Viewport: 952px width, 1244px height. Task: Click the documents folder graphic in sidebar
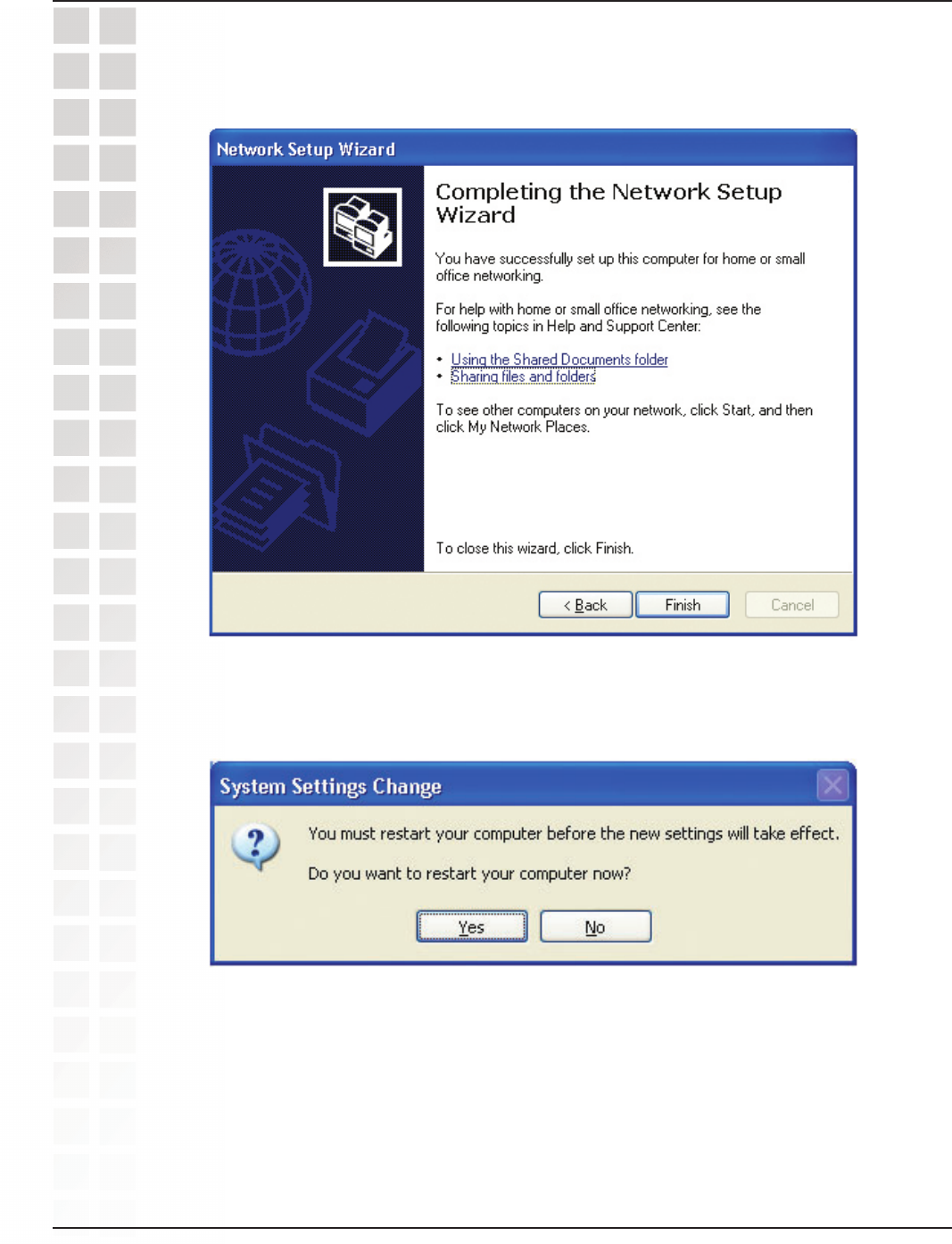[x=277, y=487]
